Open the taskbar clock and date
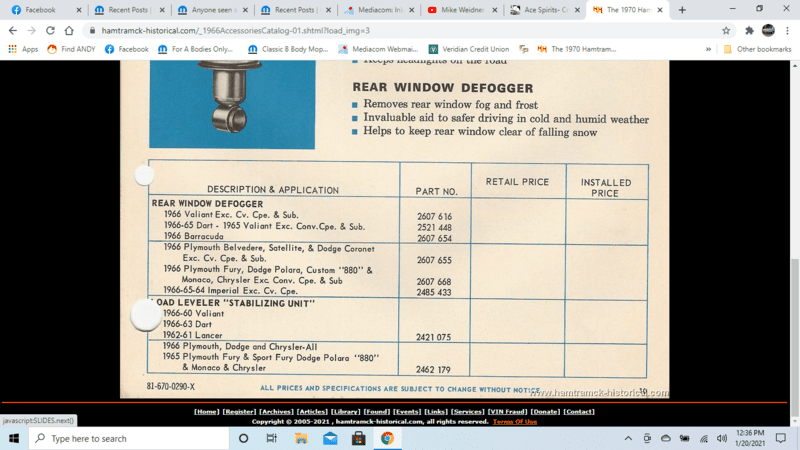This screenshot has height=450, width=800. point(749,438)
